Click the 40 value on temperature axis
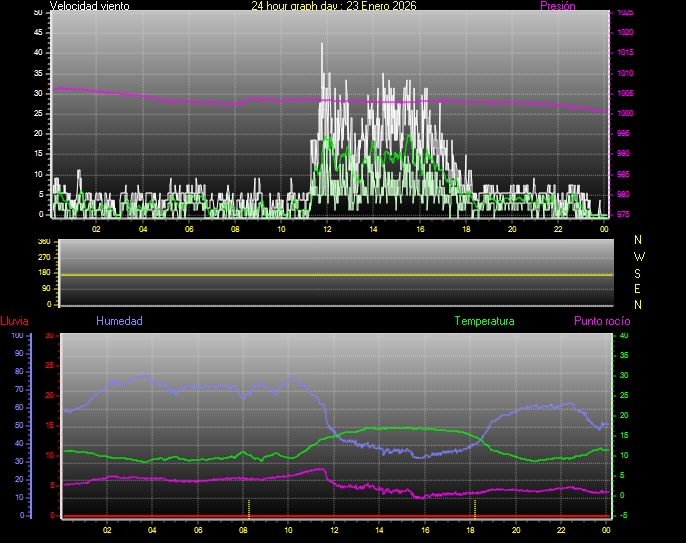The image size is (686, 543). (624, 336)
